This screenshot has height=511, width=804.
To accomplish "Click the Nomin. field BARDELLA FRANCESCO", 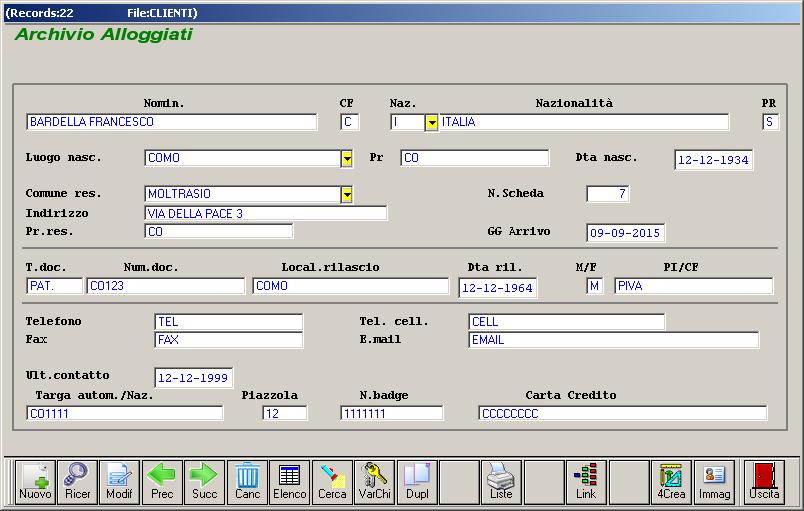I will 171,122.
